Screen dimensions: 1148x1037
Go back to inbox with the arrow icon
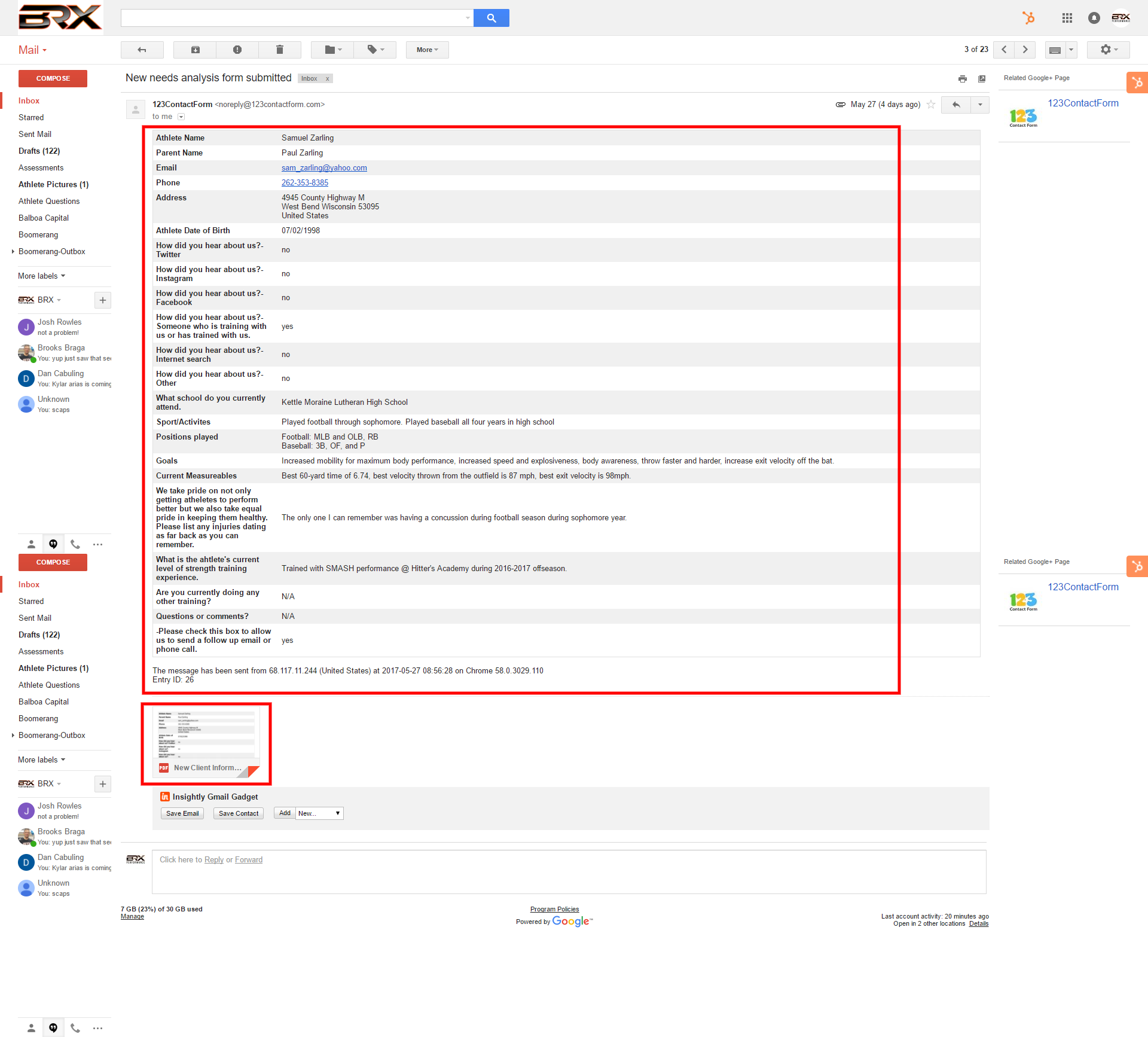click(x=142, y=50)
